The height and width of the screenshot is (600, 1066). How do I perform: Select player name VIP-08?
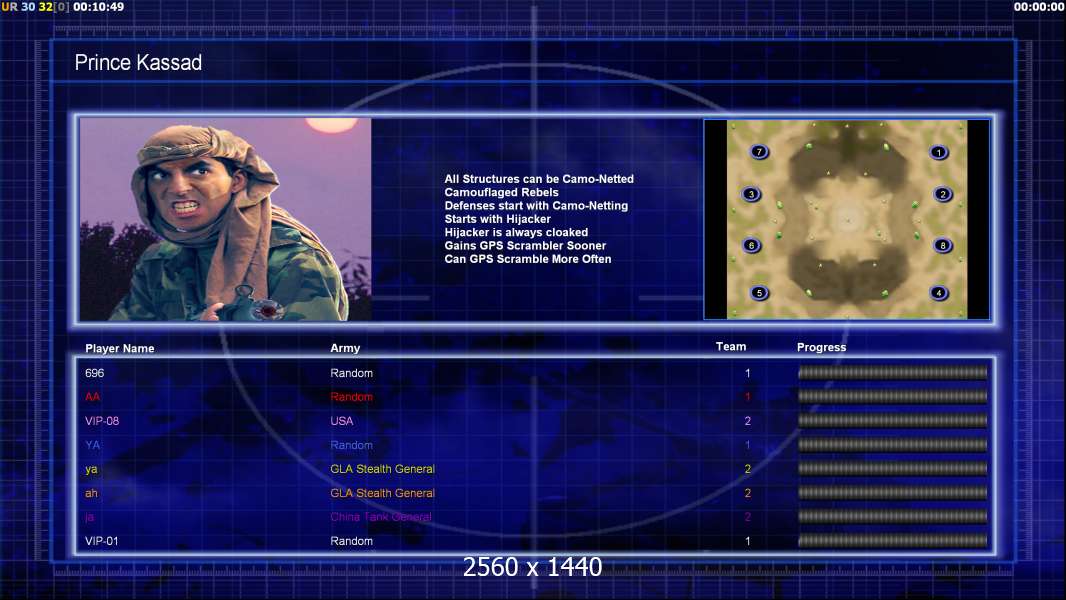pyautogui.click(x=102, y=421)
